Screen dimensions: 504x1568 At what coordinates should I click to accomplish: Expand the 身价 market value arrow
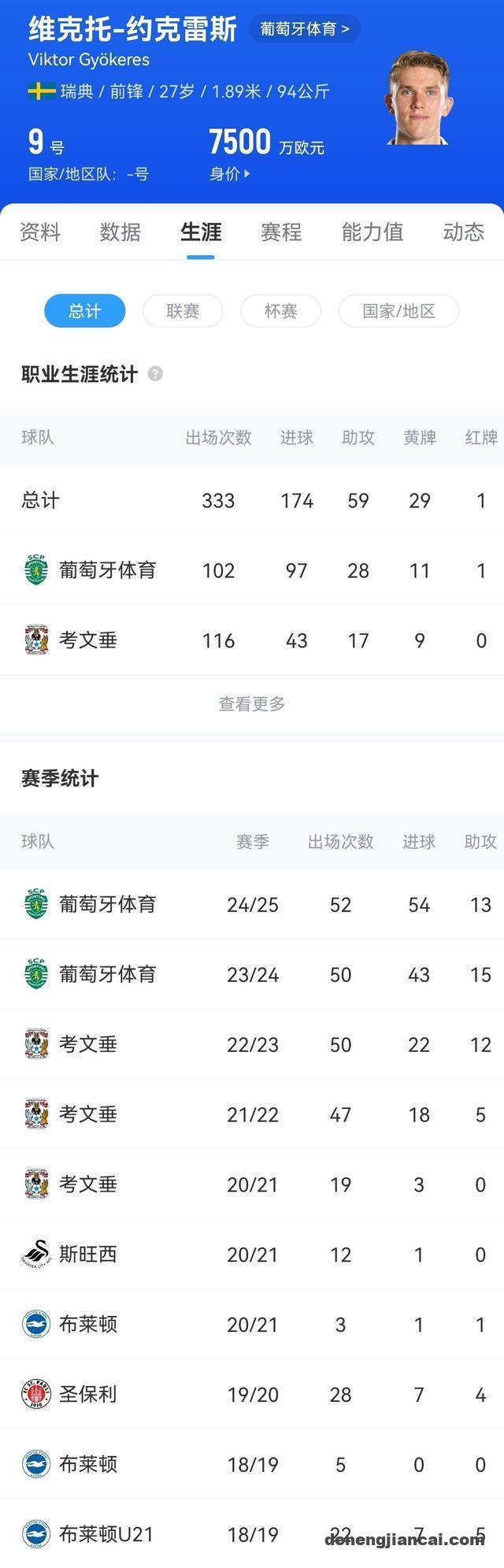[x=247, y=174]
